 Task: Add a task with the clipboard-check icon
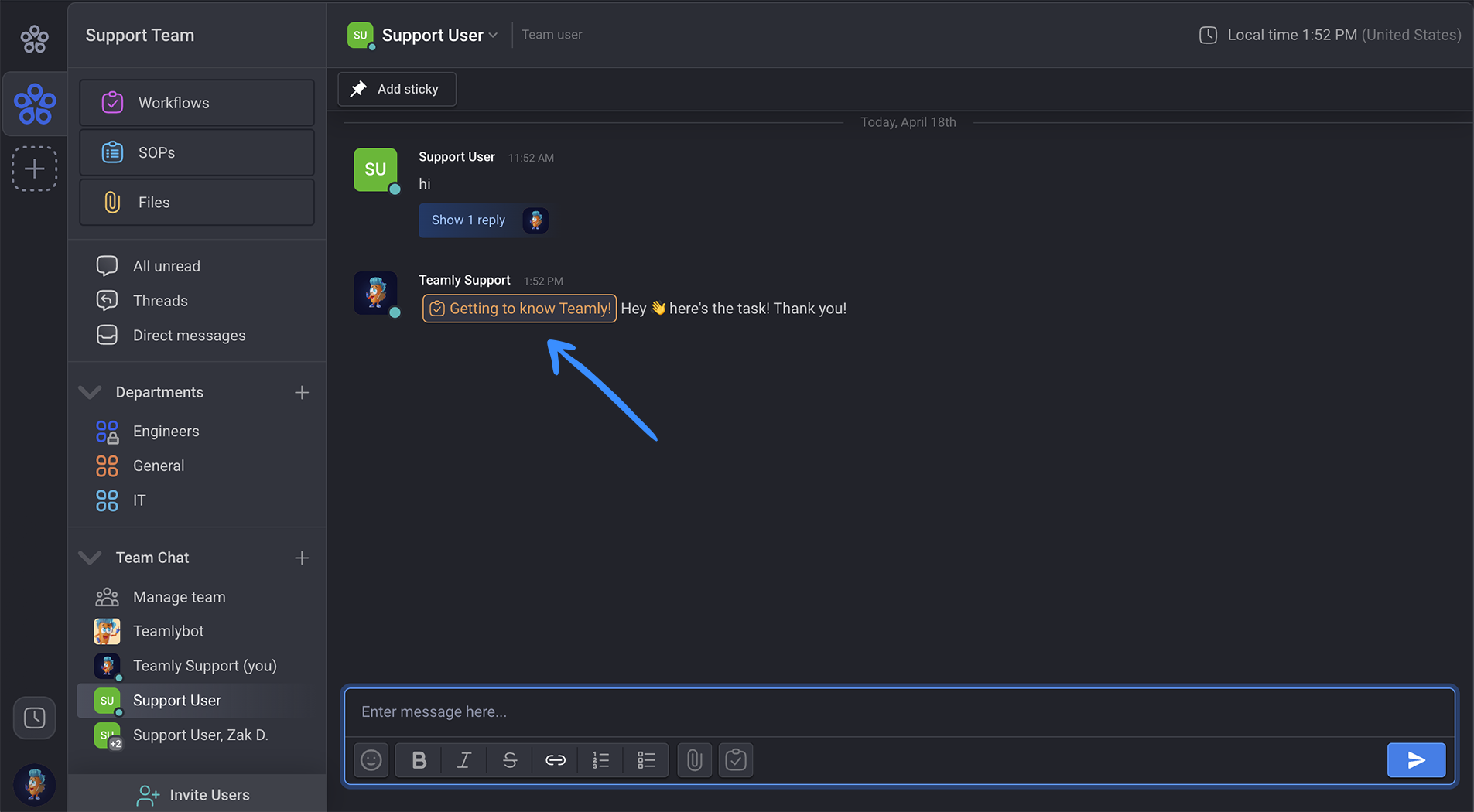tap(736, 760)
